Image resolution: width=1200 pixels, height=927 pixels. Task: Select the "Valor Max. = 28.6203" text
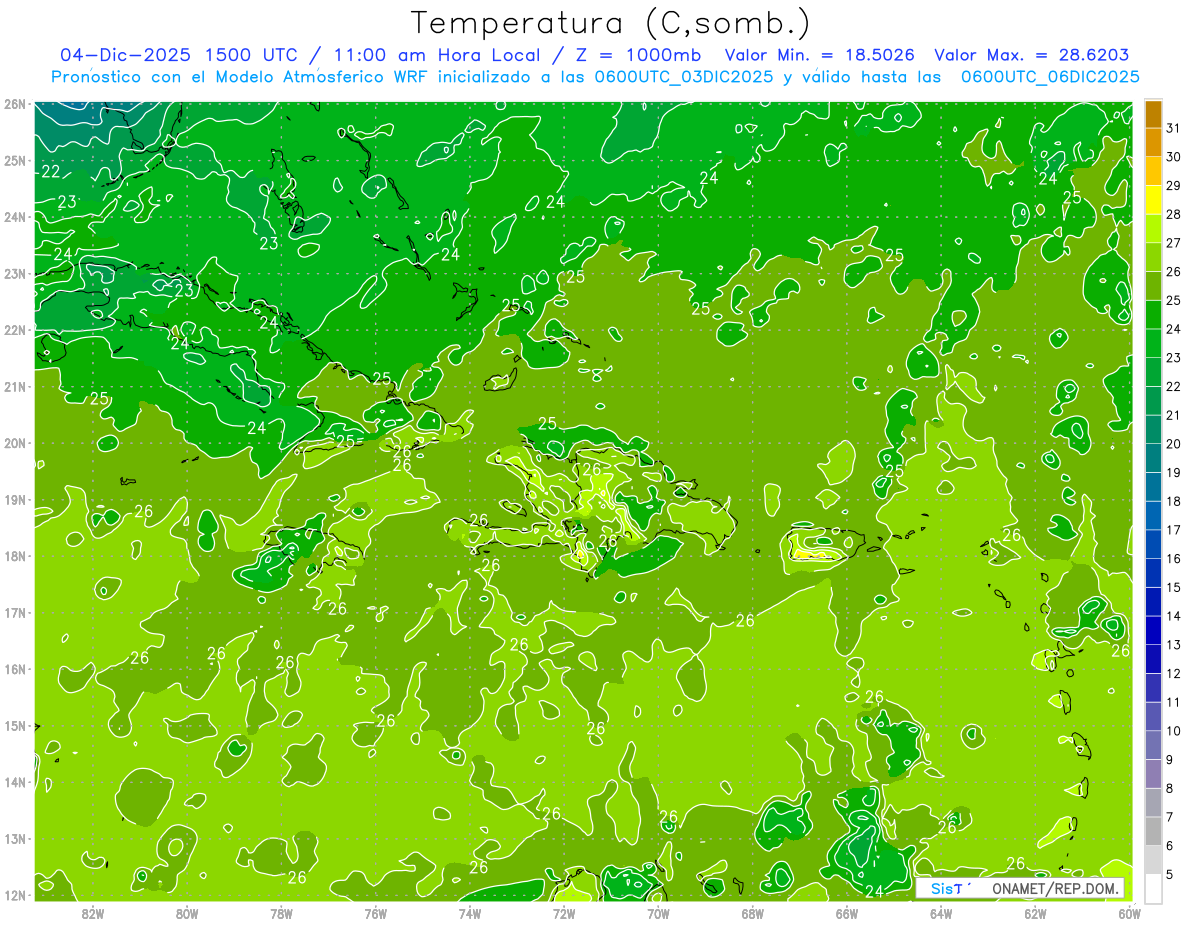1032,55
